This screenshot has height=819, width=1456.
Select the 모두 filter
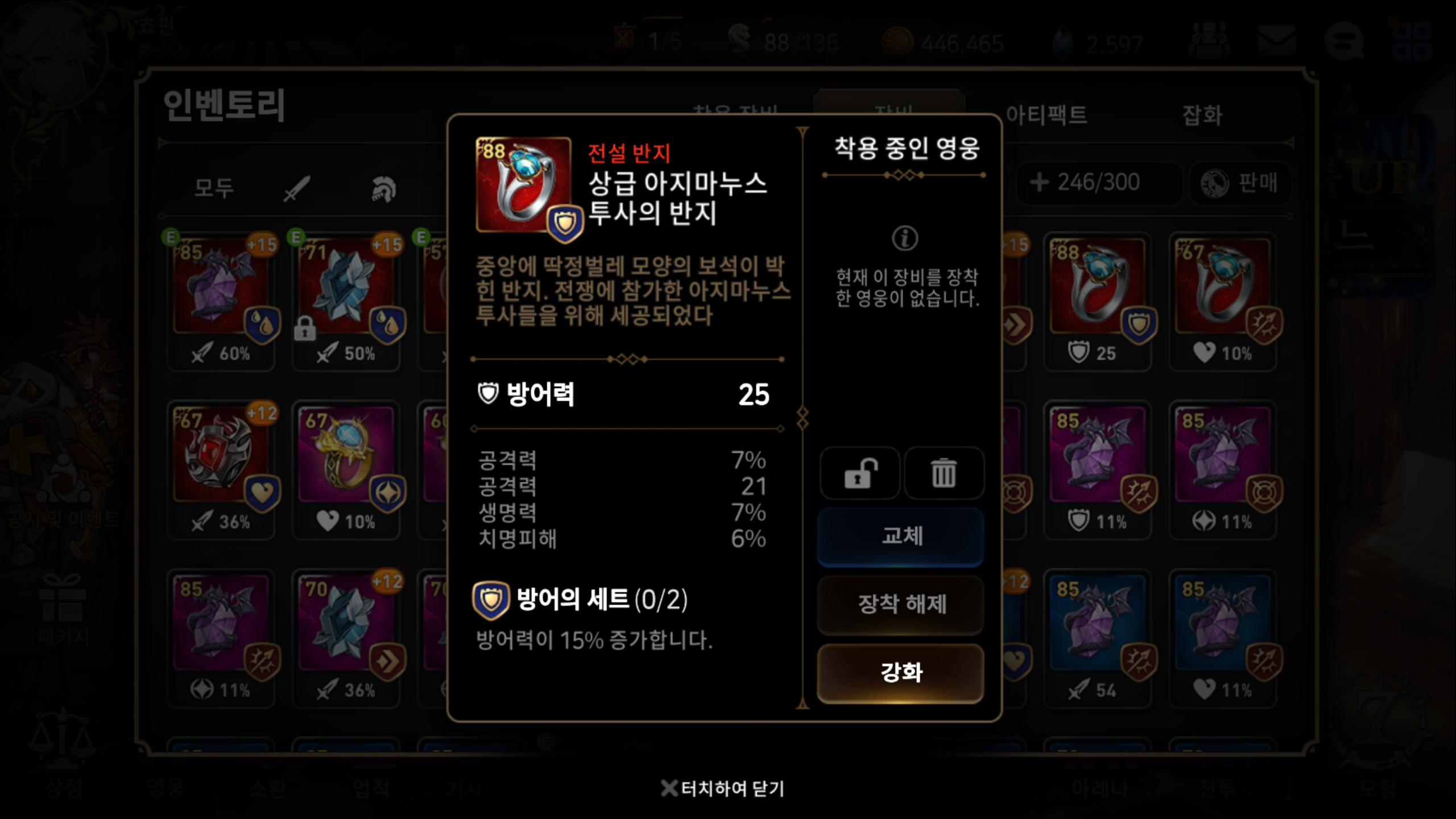pos(214,188)
